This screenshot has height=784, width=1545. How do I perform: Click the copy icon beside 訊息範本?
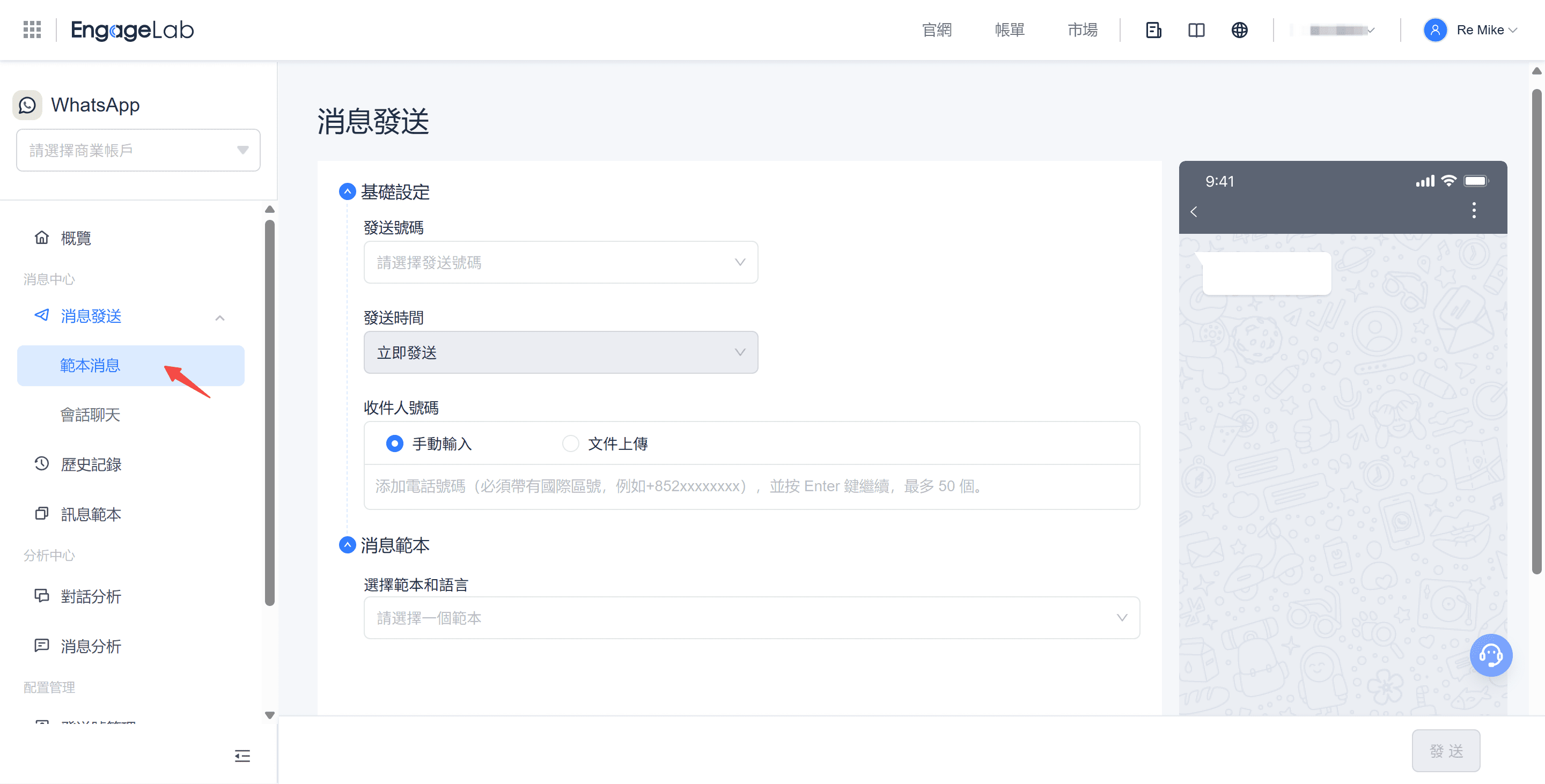pyautogui.click(x=41, y=513)
